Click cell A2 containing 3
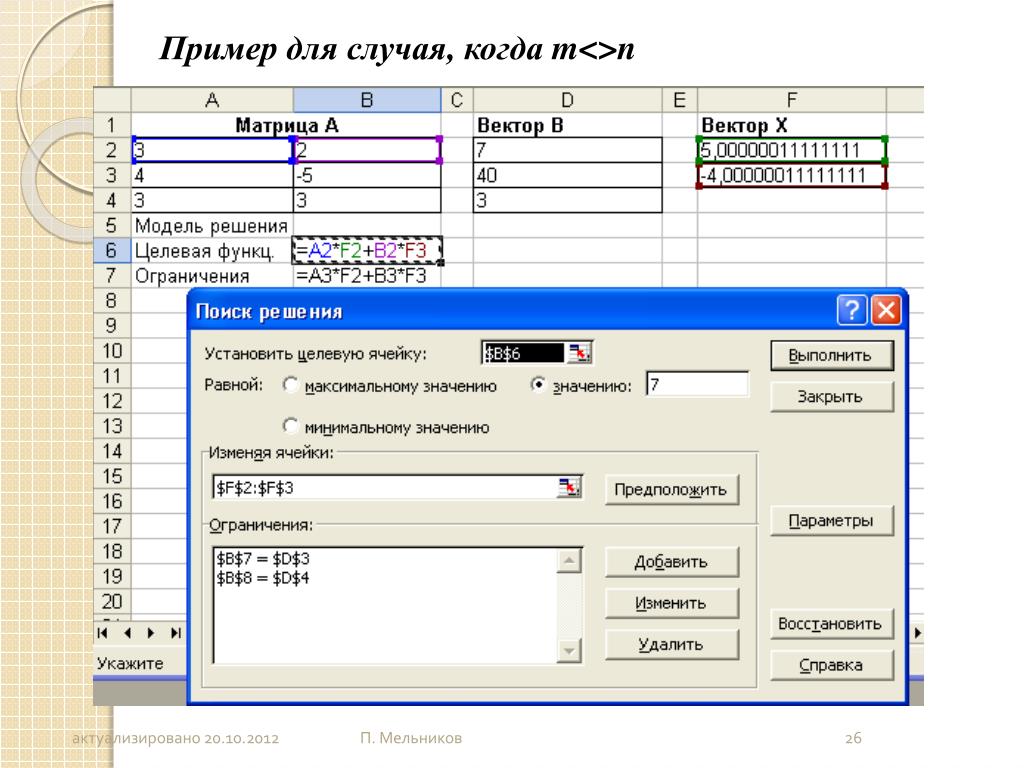 click(x=212, y=150)
